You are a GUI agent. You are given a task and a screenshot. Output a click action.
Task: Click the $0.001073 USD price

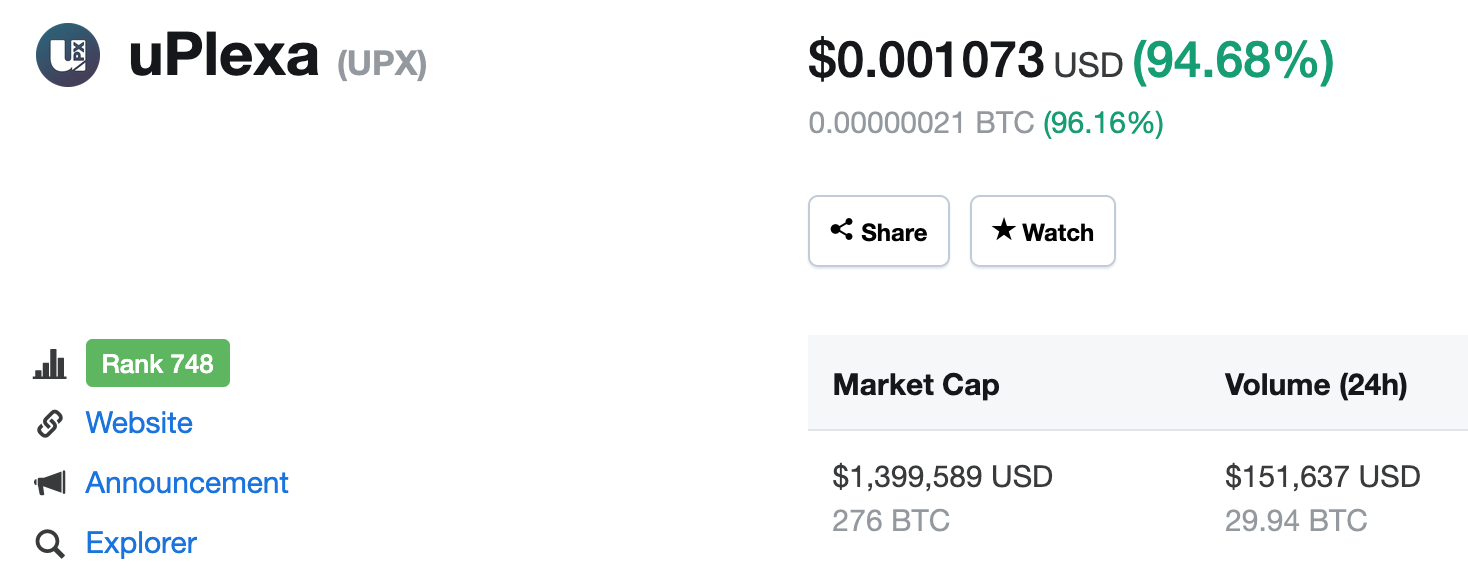pos(966,61)
